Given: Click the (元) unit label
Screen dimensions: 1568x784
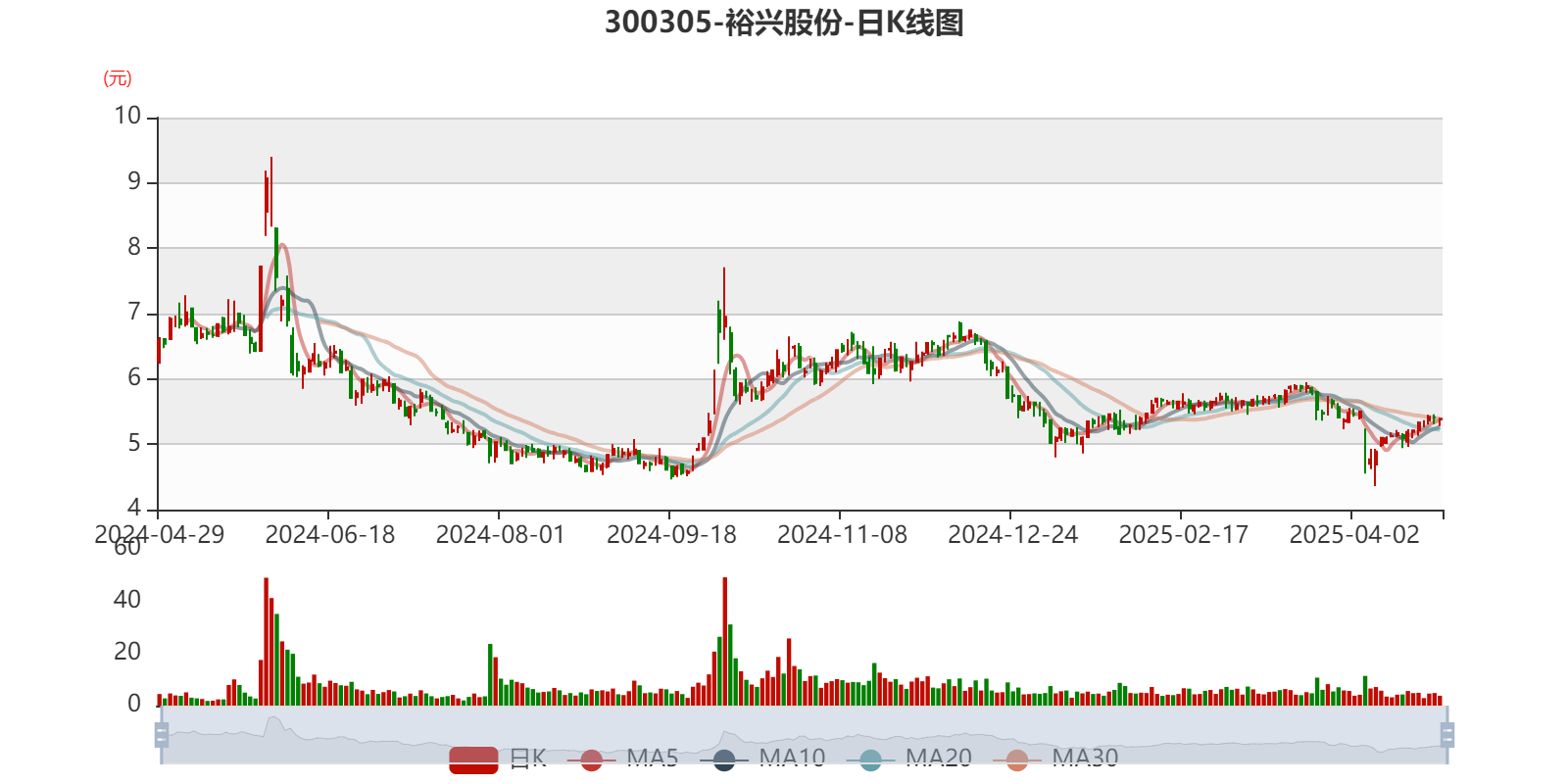Looking at the screenshot, I should pyautogui.click(x=118, y=78).
